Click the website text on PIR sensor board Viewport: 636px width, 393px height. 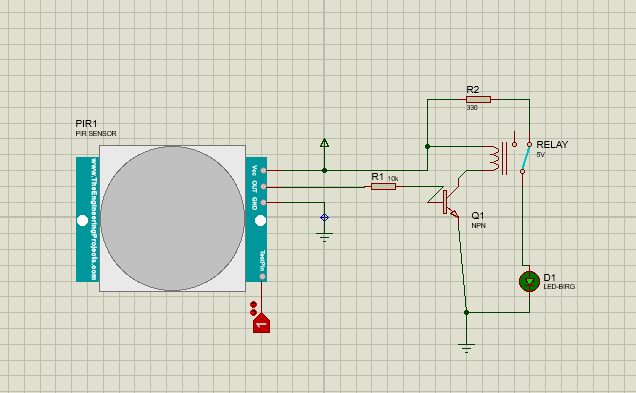pos(94,219)
